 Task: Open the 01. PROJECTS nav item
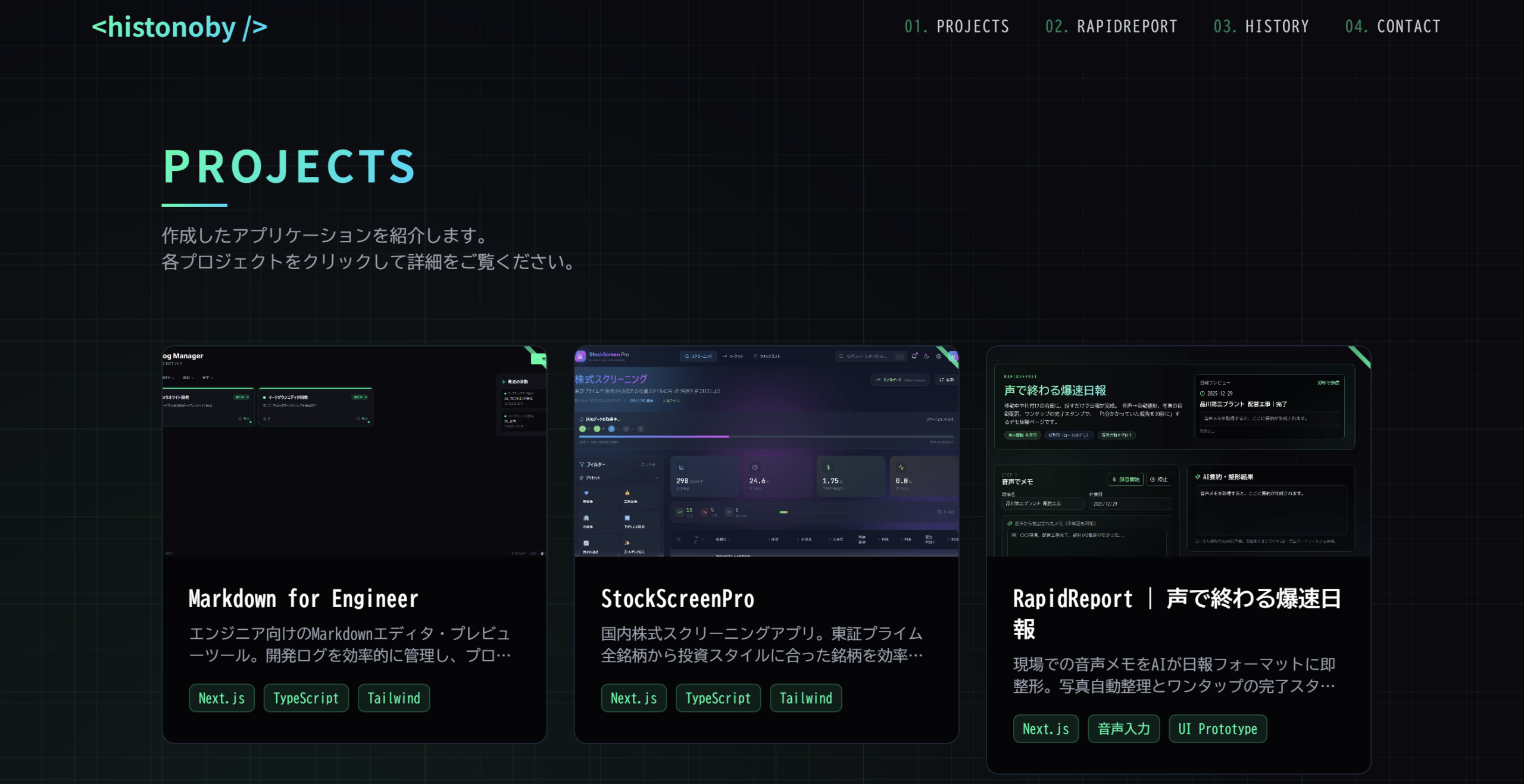(x=957, y=27)
